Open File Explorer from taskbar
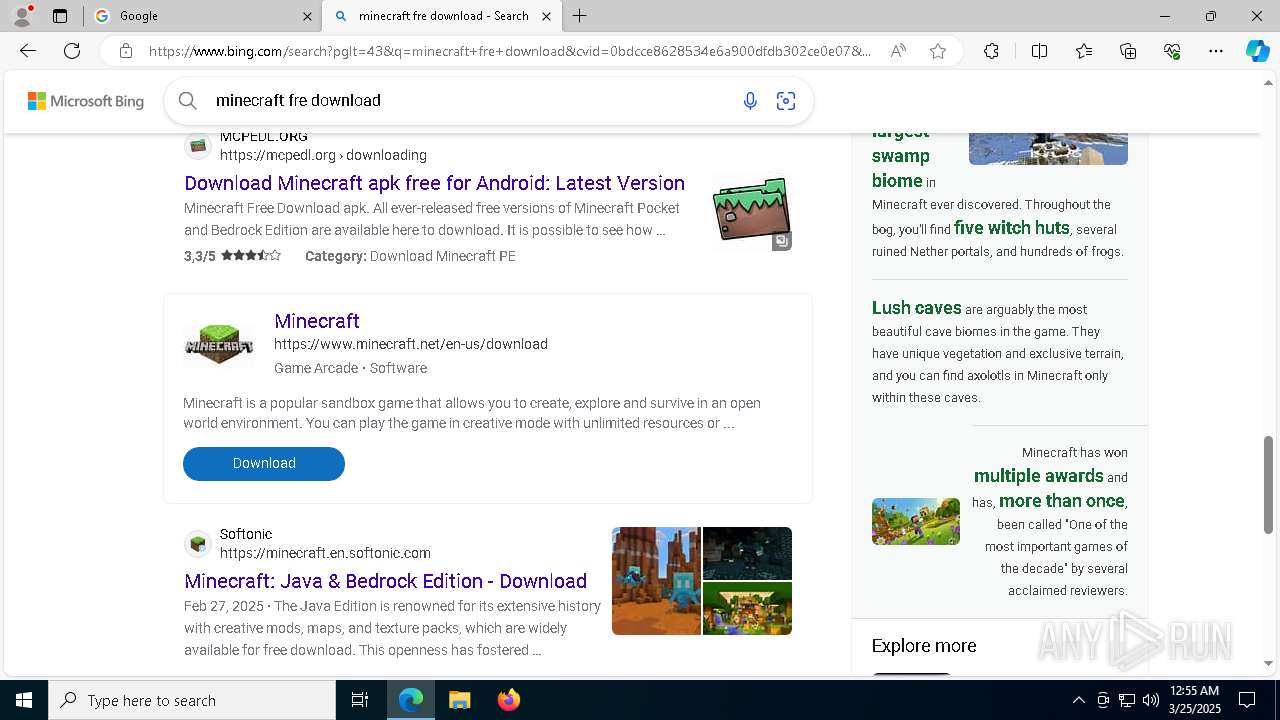The height and width of the screenshot is (720, 1280). (459, 700)
